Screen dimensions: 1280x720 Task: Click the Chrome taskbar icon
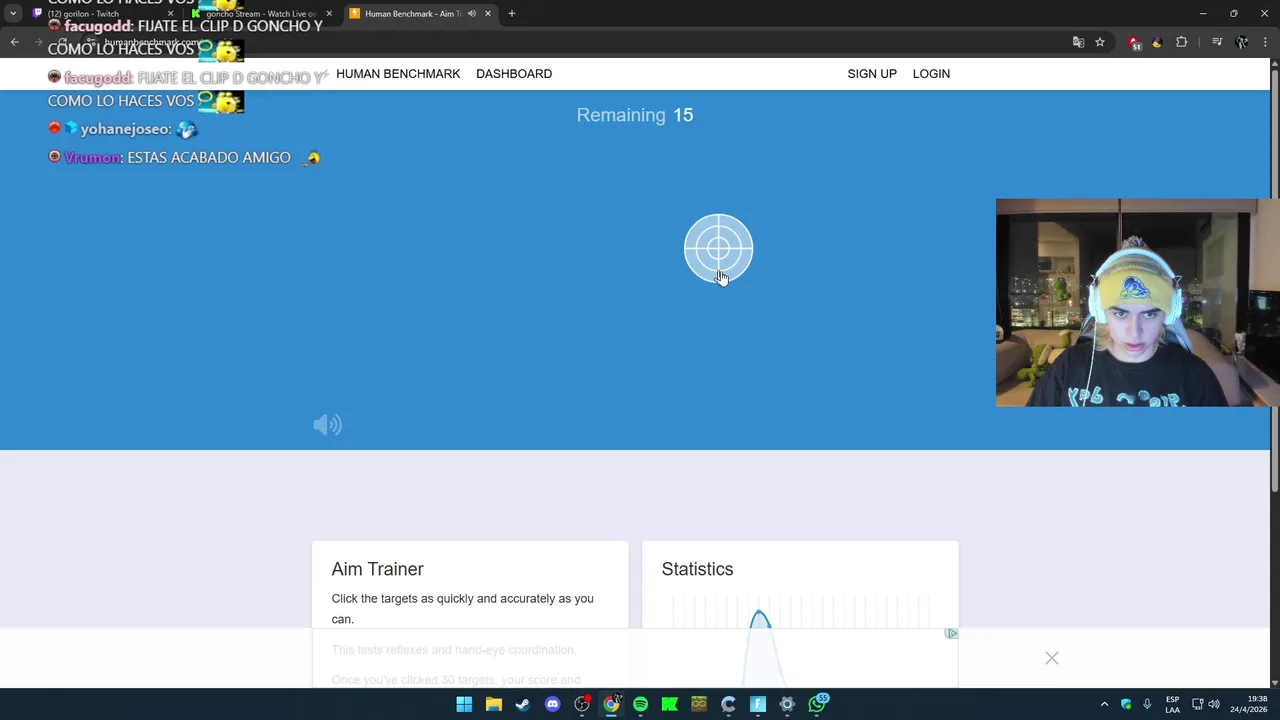pos(611,704)
